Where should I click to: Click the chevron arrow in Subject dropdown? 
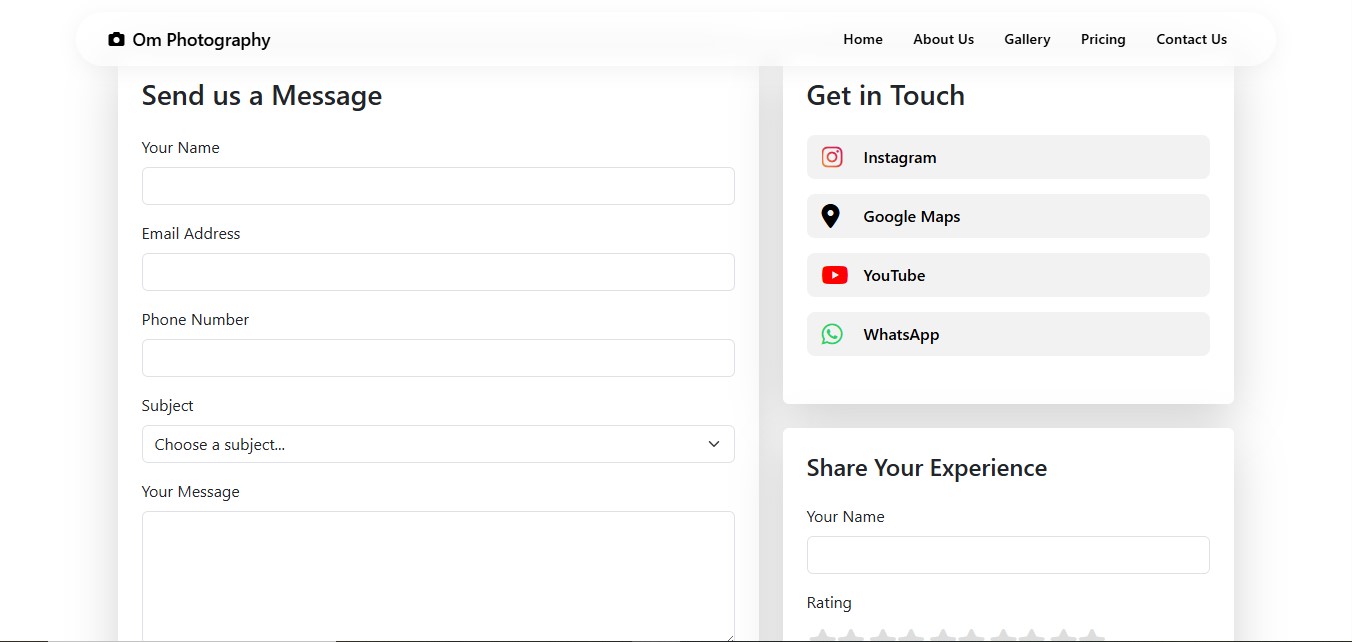[x=714, y=444]
